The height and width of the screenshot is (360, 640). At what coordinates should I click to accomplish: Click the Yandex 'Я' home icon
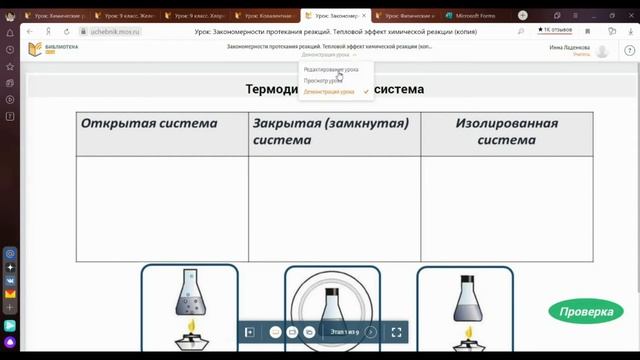click(x=48, y=31)
